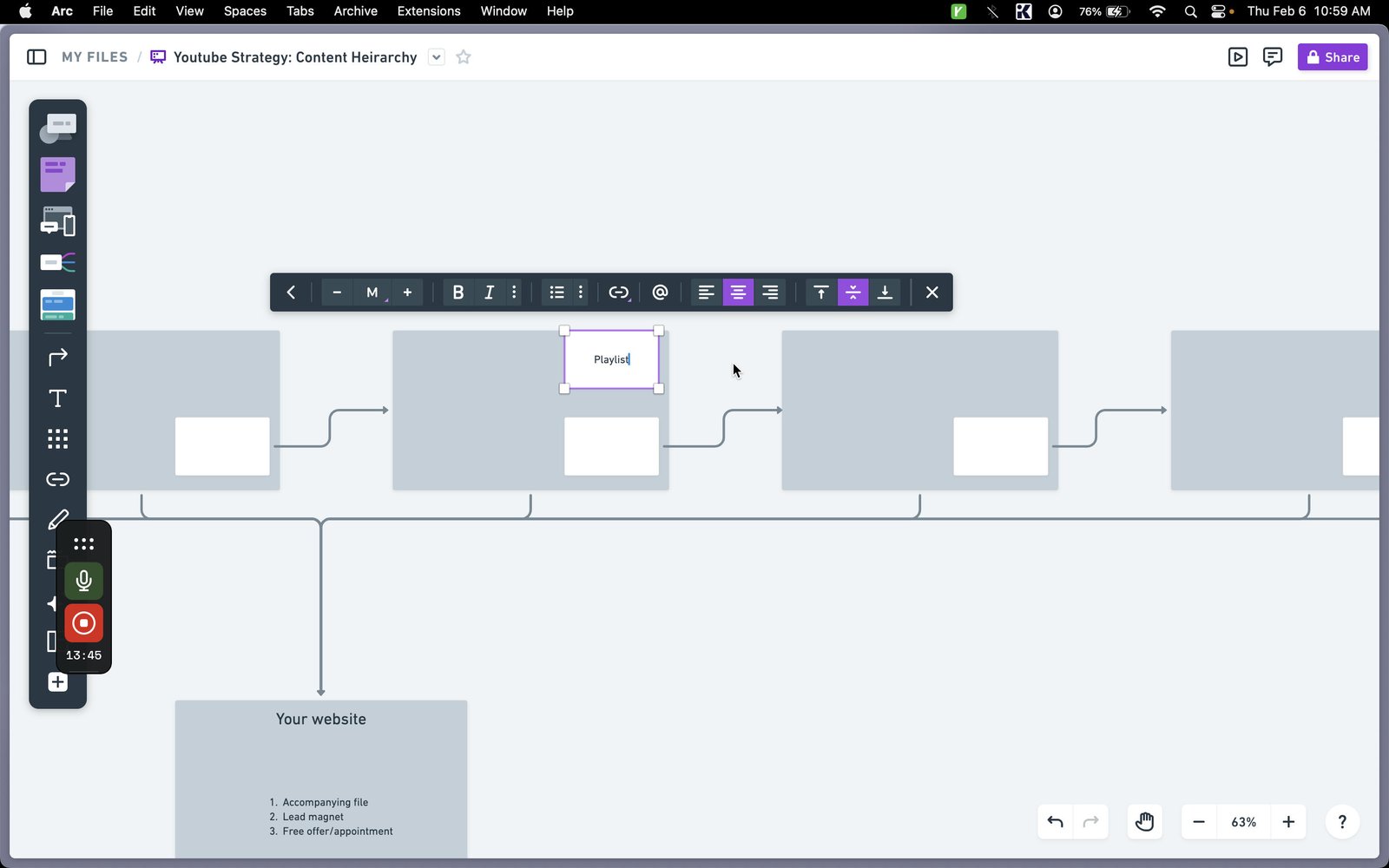Decrease font size with minus

pyautogui.click(x=337, y=293)
